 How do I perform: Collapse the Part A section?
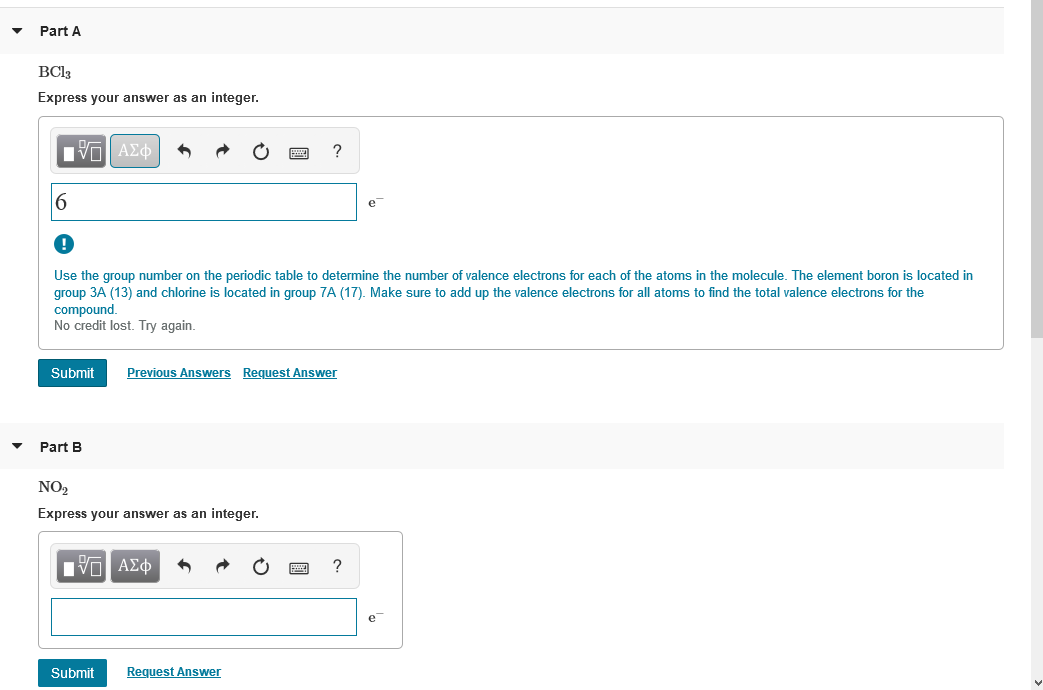[17, 31]
